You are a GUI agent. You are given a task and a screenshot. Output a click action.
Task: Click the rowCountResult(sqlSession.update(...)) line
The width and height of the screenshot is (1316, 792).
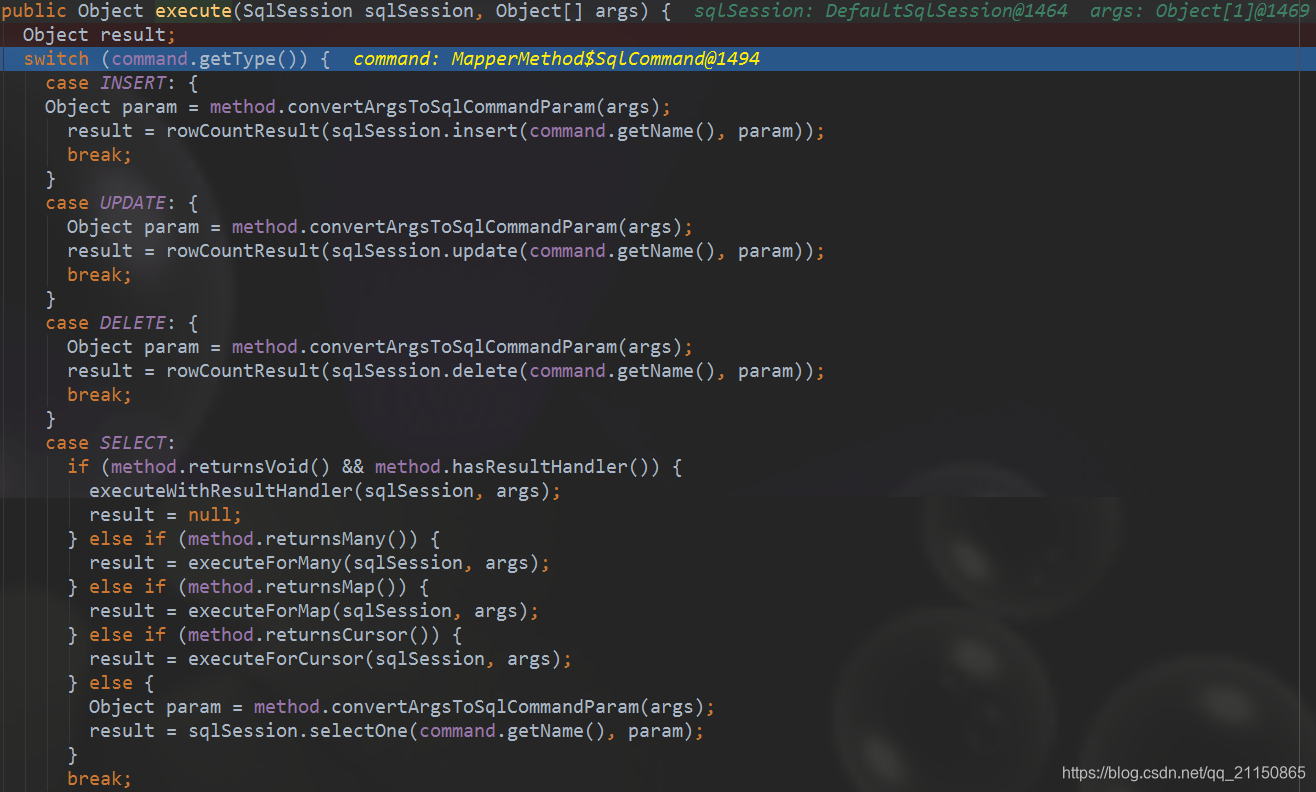446,251
